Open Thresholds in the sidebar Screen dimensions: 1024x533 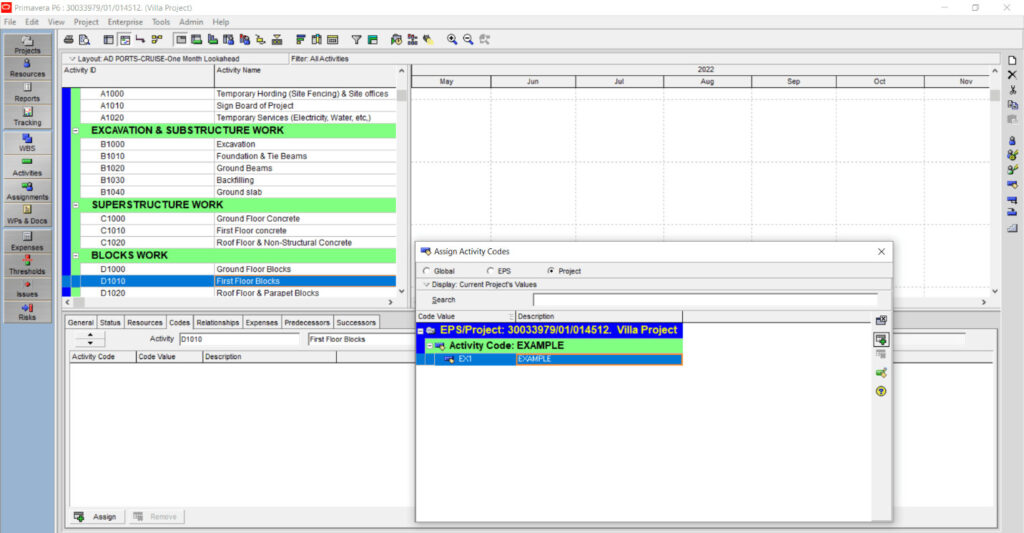(27, 265)
